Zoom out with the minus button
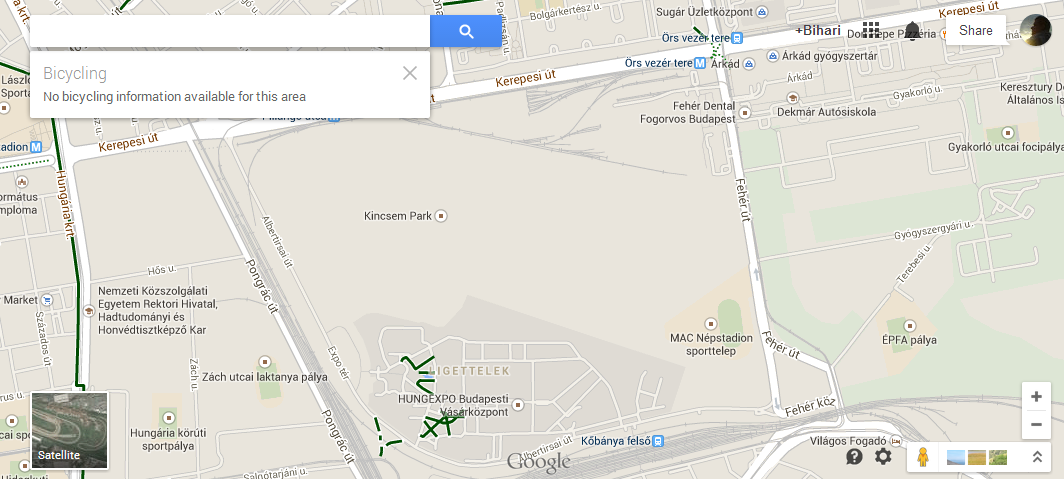Viewport: 1064px width, 479px height. pyautogui.click(x=1036, y=425)
